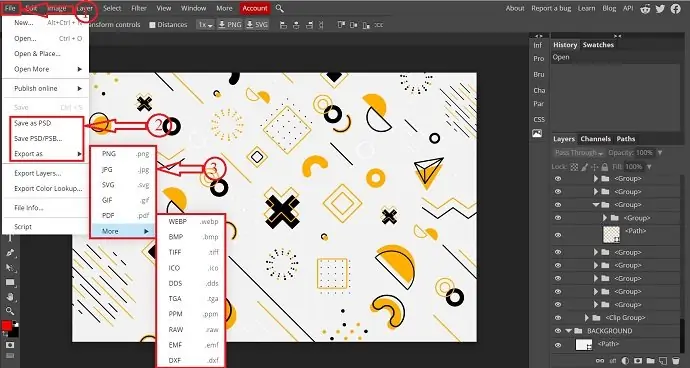Create a new layer icon
Viewport: 690px width, 368px height.
click(663, 361)
